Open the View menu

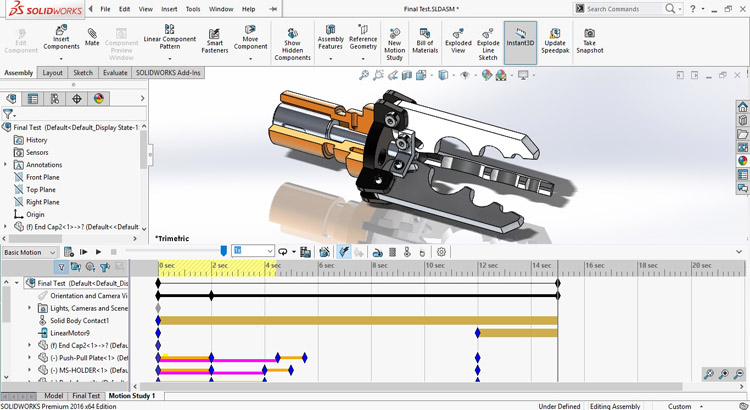pyautogui.click(x=145, y=9)
